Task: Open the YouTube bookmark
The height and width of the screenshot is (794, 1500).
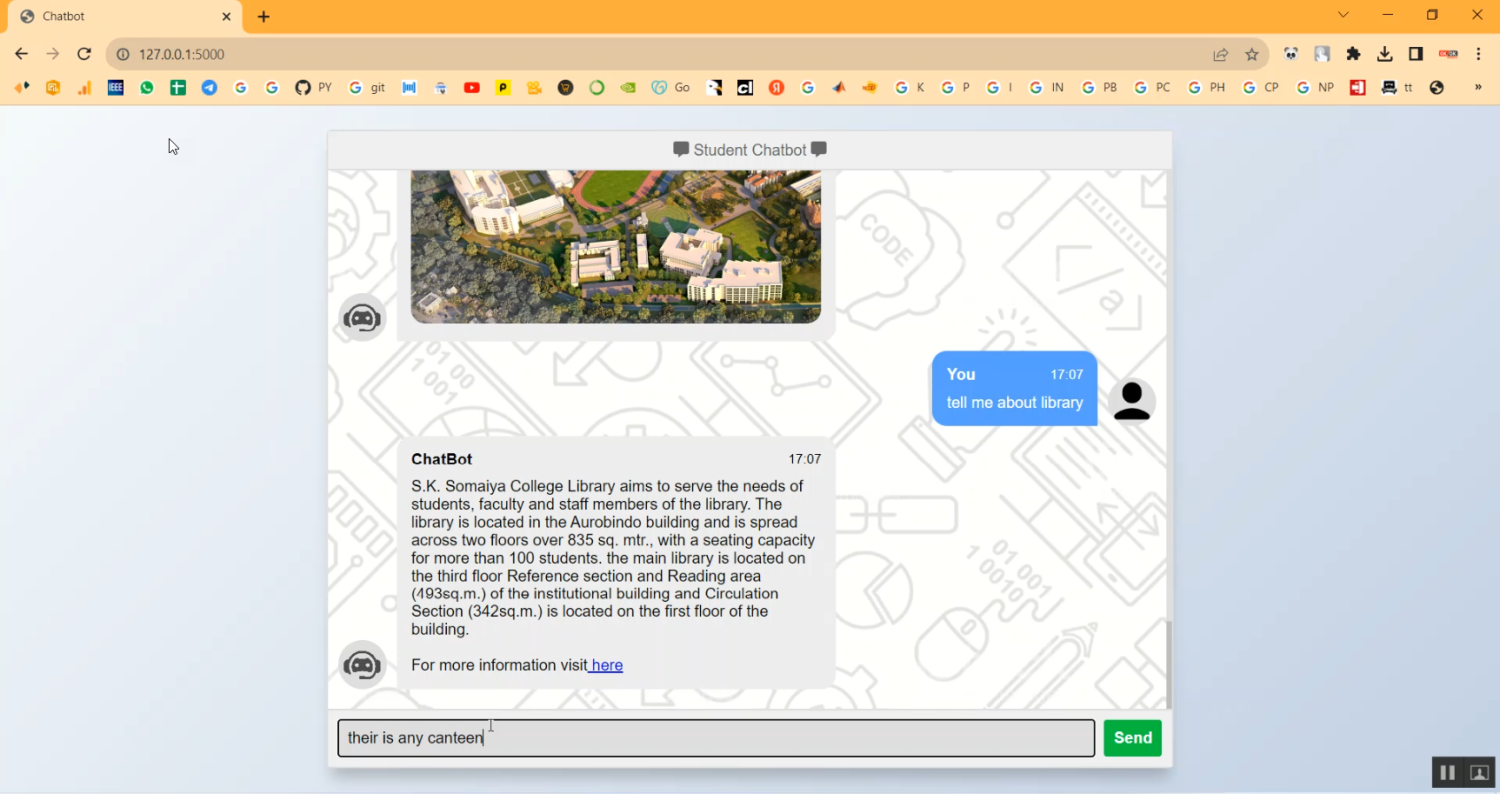Action: click(x=471, y=88)
